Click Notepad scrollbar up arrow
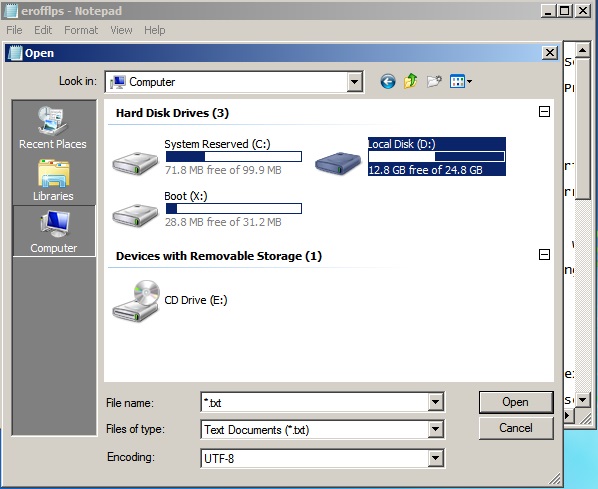The height and width of the screenshot is (489, 598). [x=582, y=50]
